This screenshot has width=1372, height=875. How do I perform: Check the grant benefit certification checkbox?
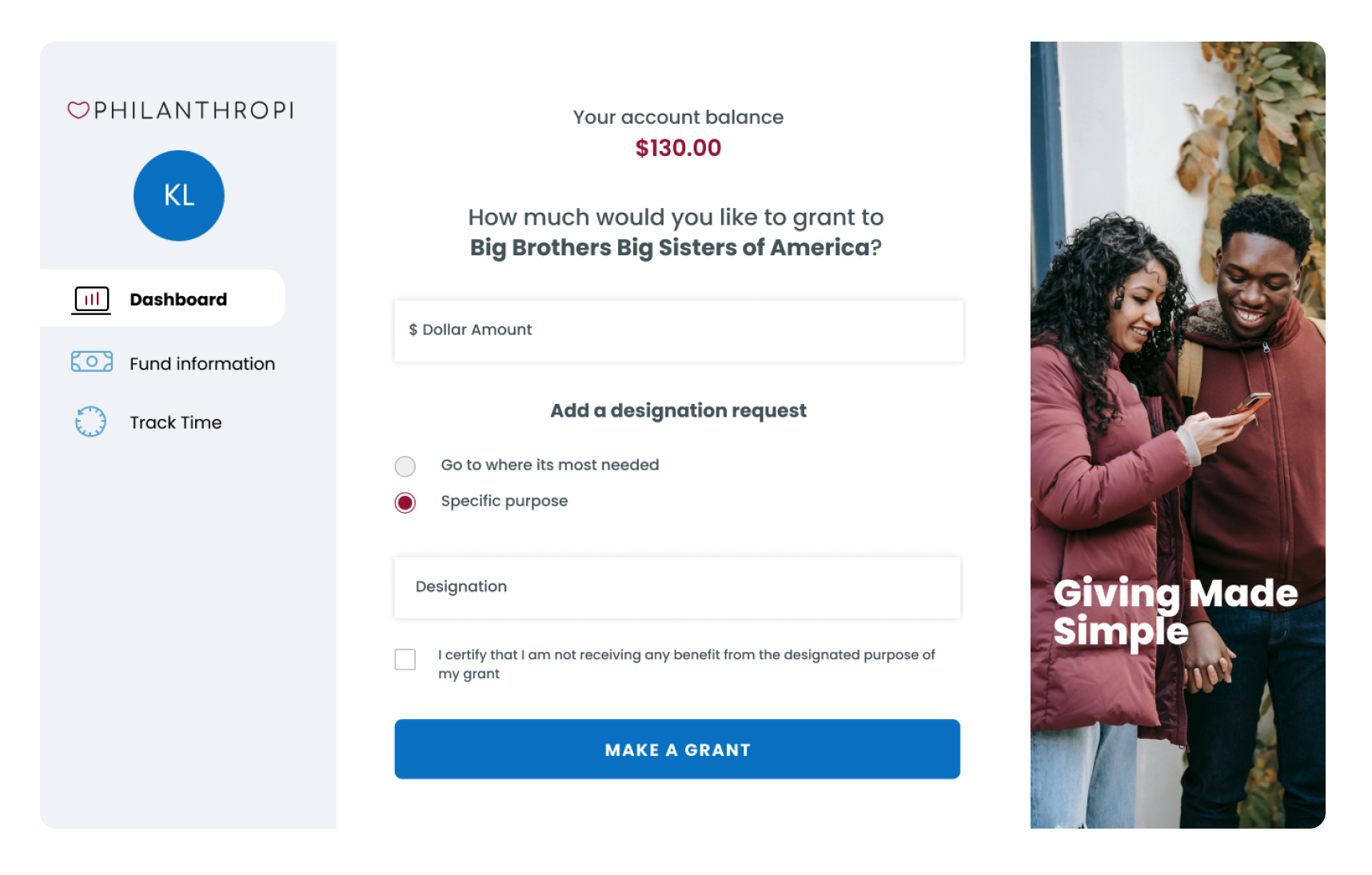[x=405, y=659]
